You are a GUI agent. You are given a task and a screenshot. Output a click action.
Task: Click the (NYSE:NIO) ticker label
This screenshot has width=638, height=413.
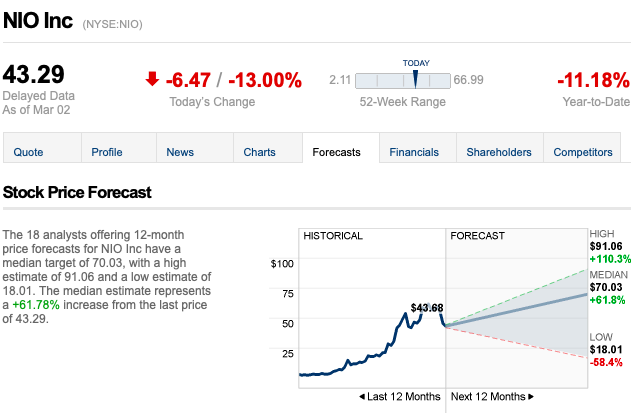[112, 24]
